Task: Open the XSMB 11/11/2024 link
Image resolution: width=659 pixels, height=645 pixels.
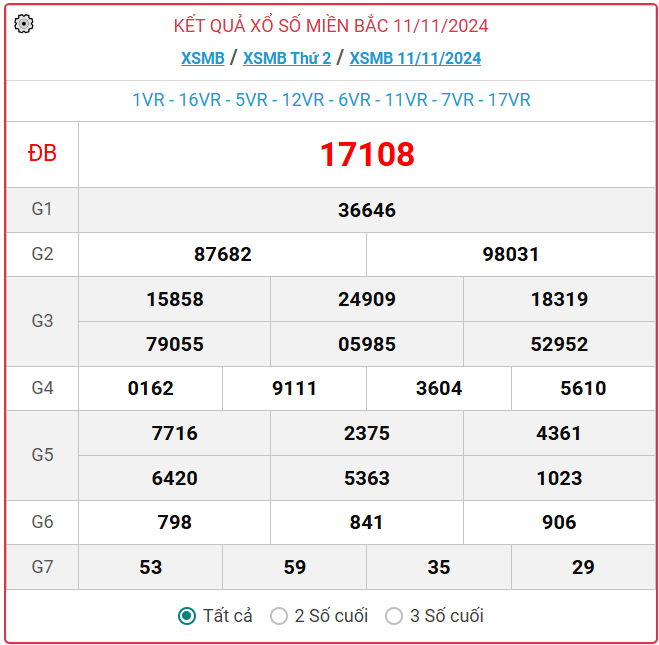Action: click(x=415, y=58)
